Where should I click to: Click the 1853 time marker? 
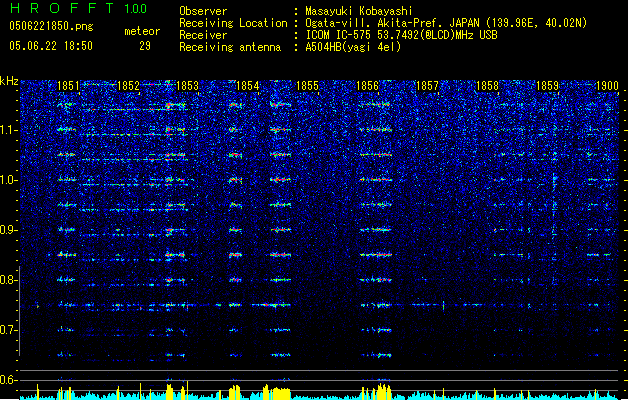[188, 86]
